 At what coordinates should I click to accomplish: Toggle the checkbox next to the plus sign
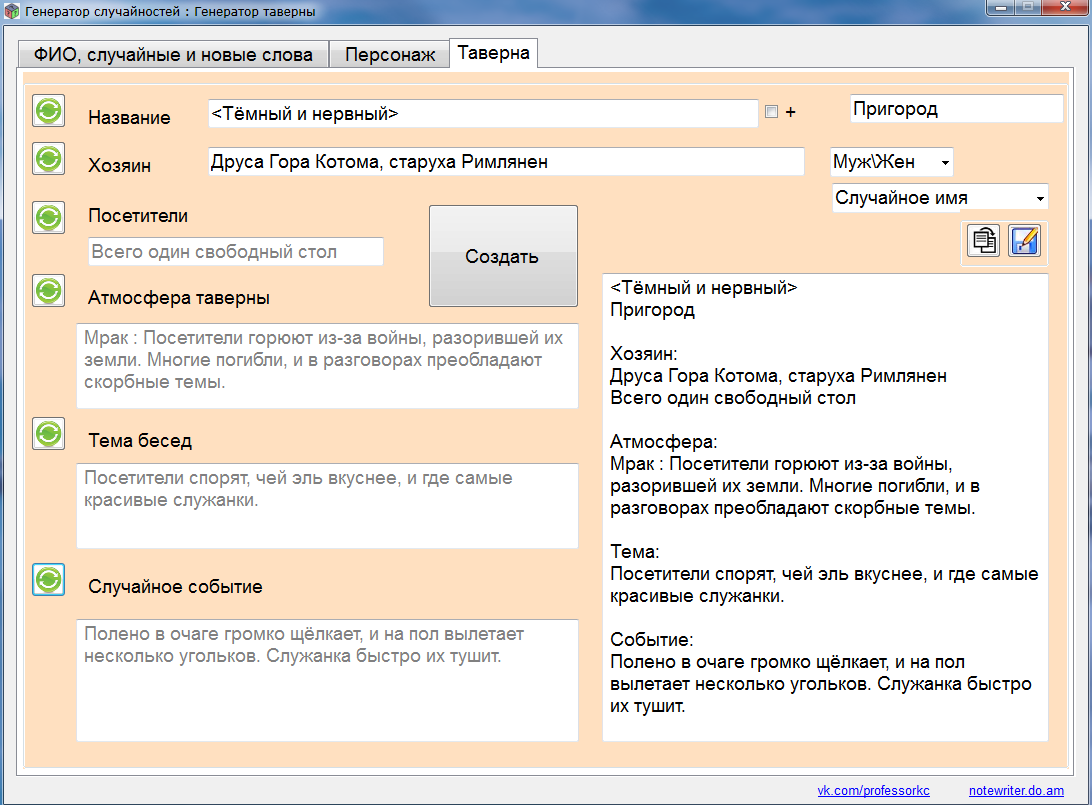click(x=771, y=112)
